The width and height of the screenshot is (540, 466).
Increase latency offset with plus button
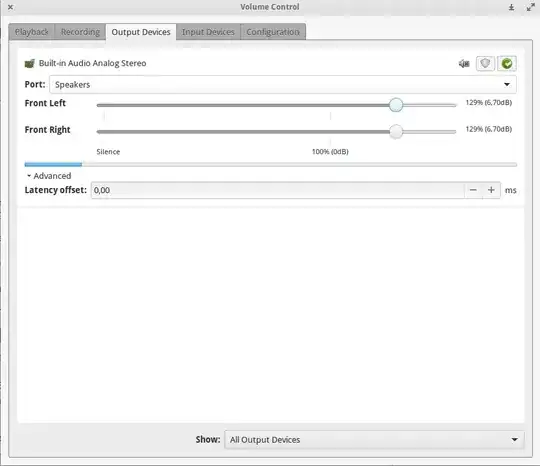coord(491,190)
